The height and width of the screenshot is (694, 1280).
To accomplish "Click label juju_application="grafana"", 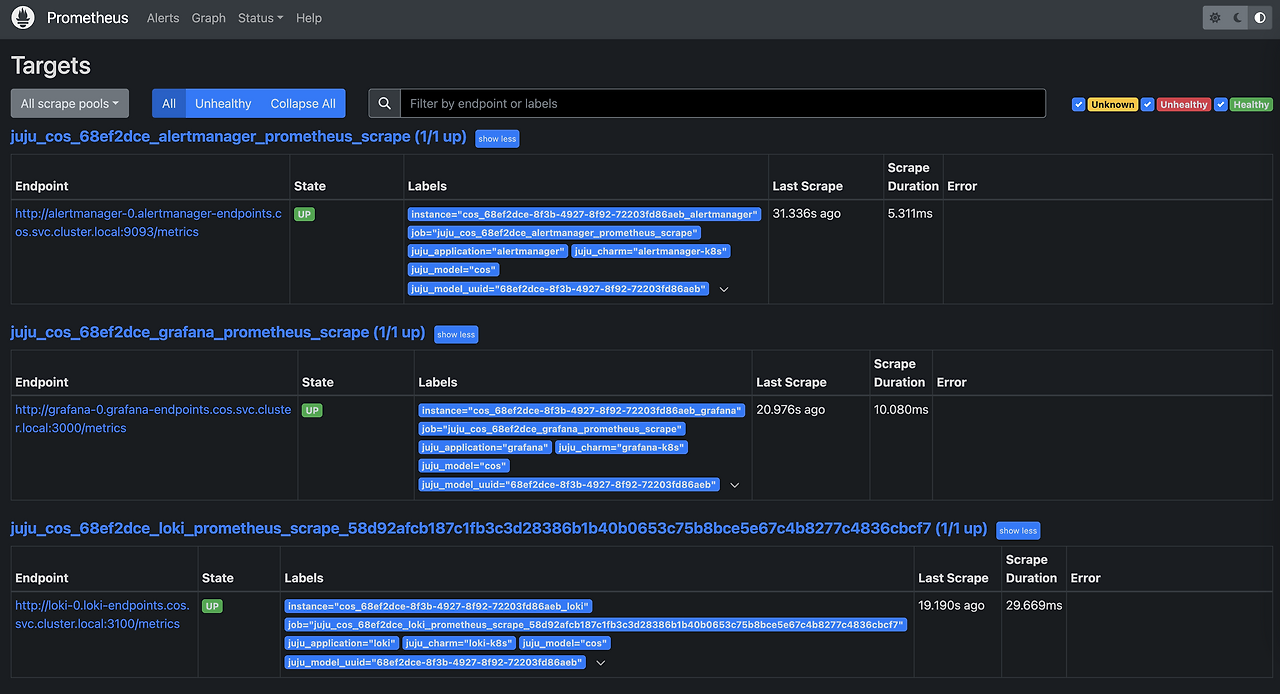I will (x=485, y=448).
